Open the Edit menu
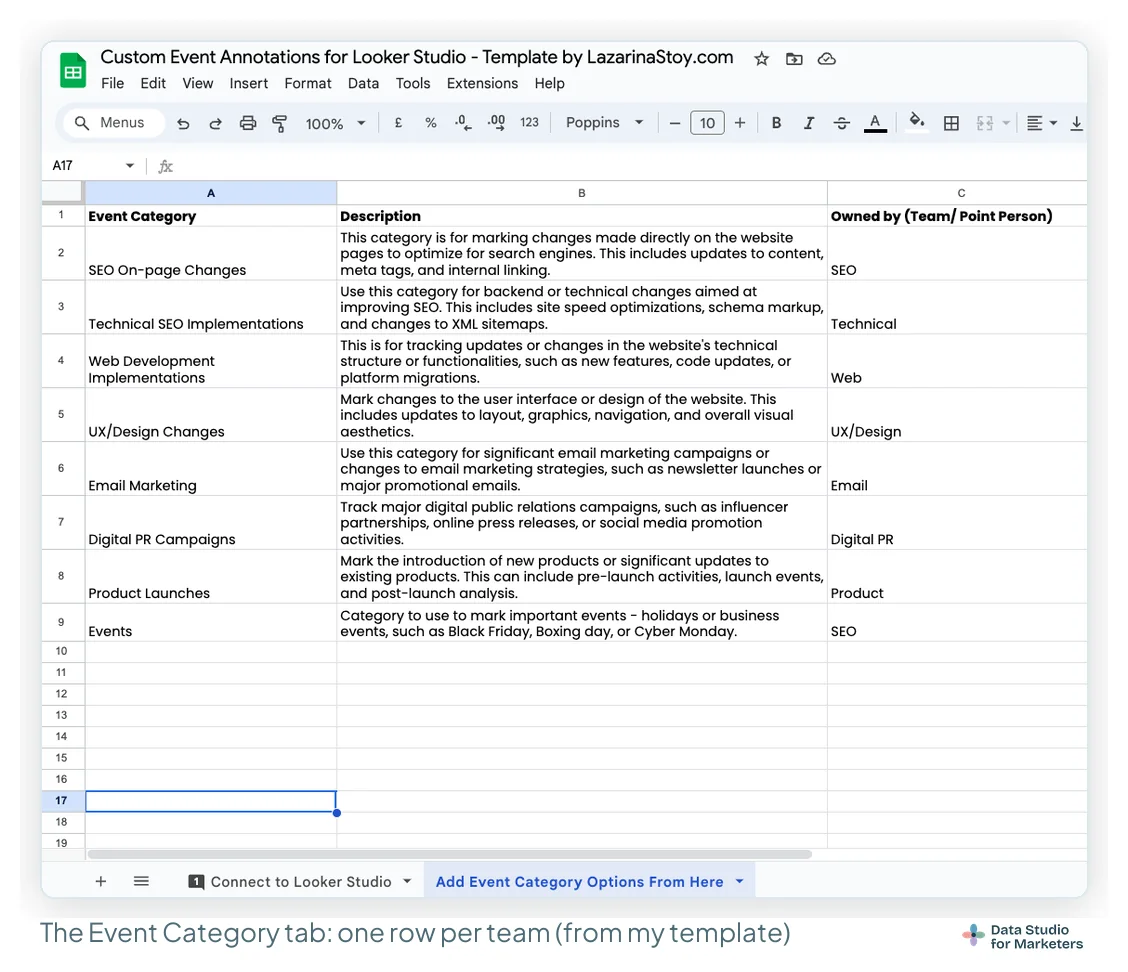Screen dimensions: 1128x972 (153, 83)
